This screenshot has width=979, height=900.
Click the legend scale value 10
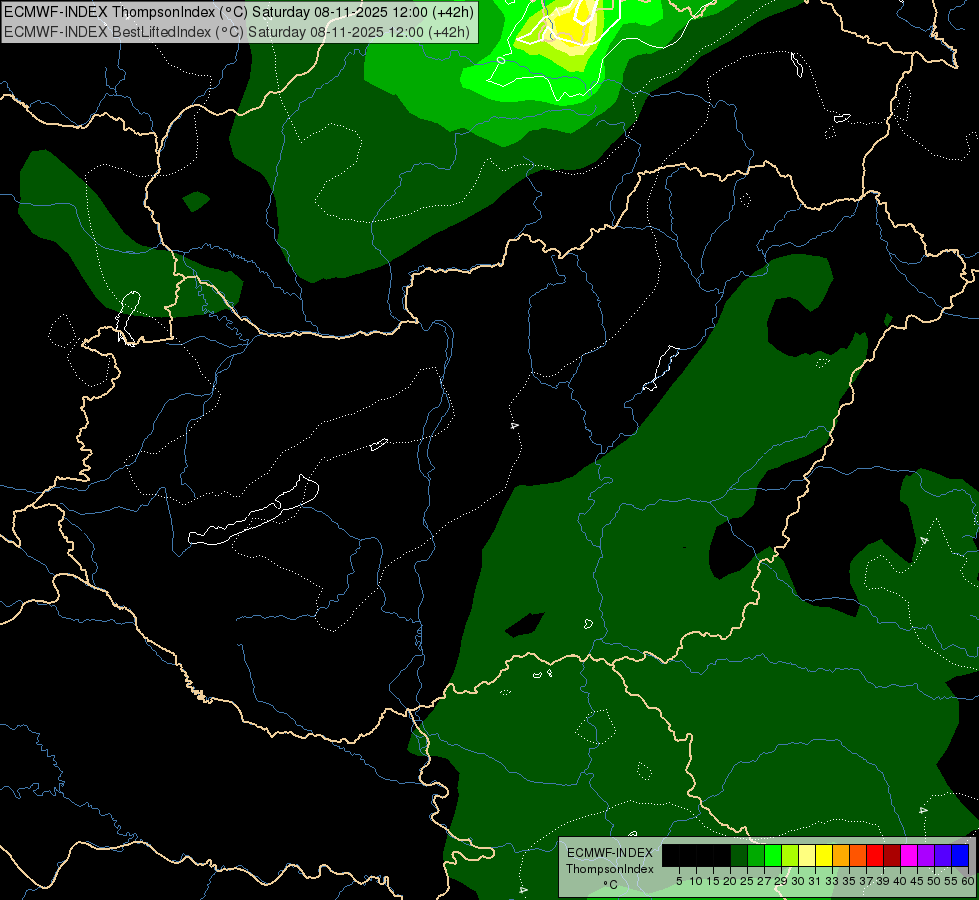coord(696,881)
